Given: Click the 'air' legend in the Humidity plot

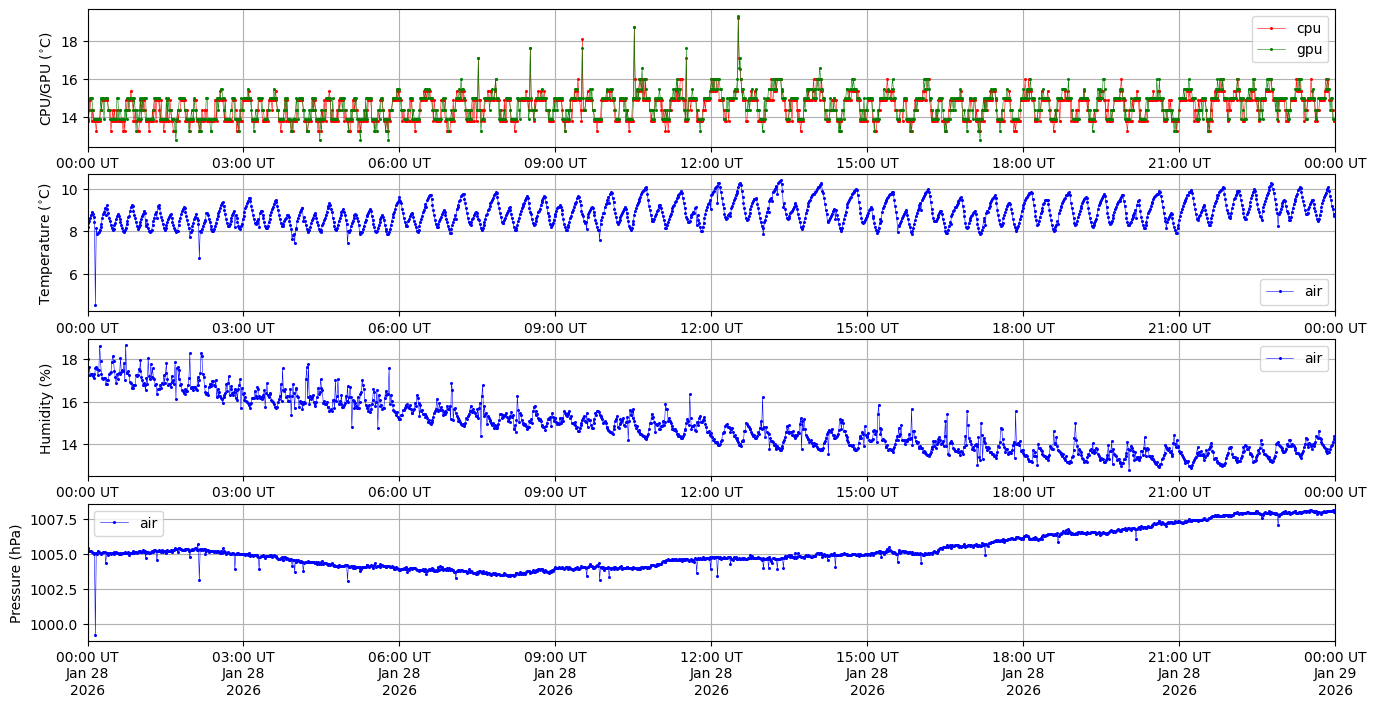Looking at the screenshot, I should click(x=1300, y=358).
